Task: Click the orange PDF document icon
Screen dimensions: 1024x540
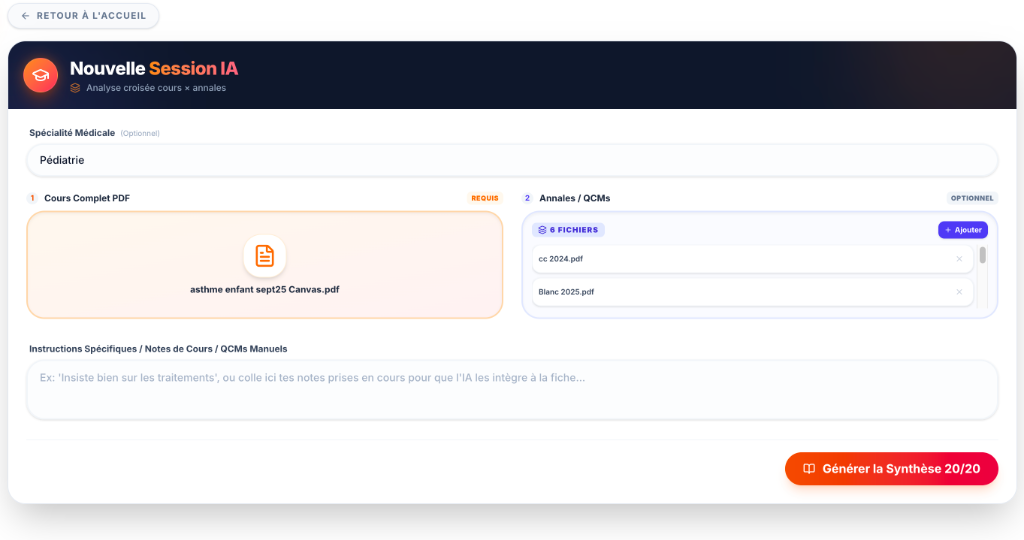Action: 265,256
